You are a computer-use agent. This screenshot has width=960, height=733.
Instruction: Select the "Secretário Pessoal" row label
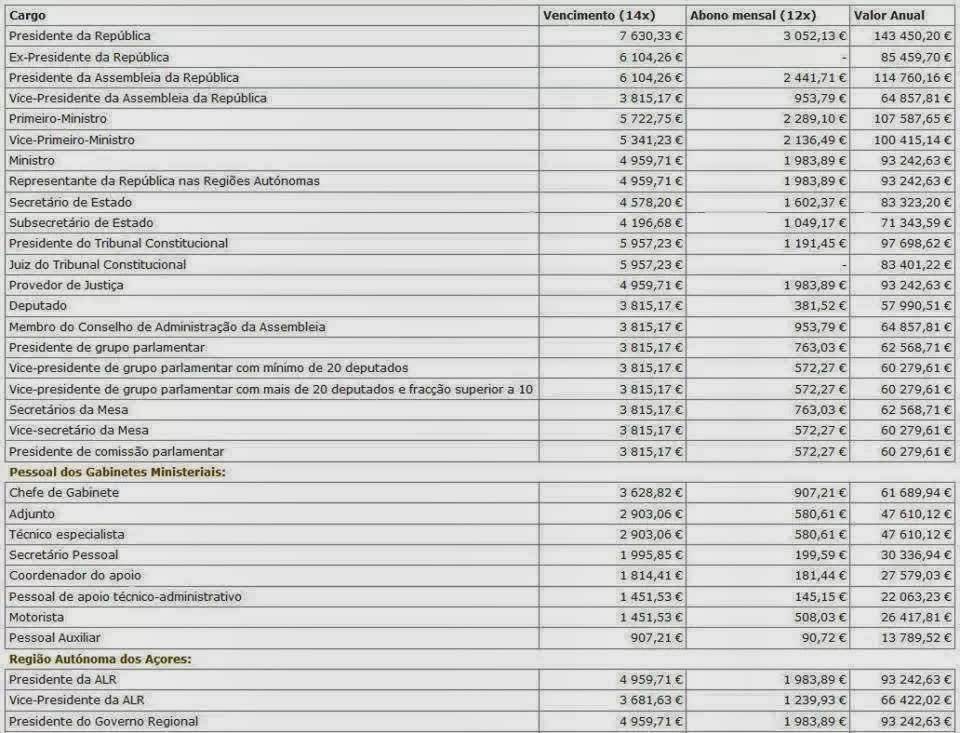click(x=64, y=555)
